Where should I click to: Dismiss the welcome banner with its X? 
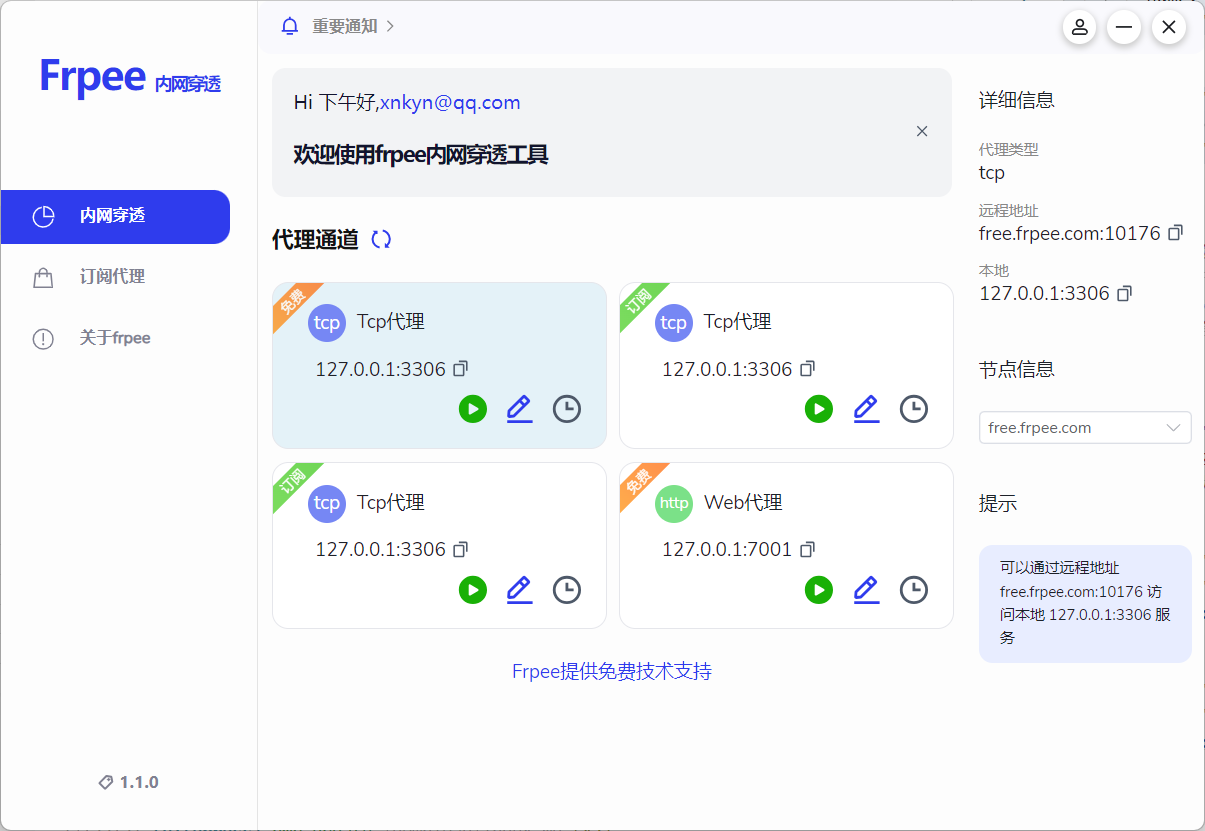922,131
